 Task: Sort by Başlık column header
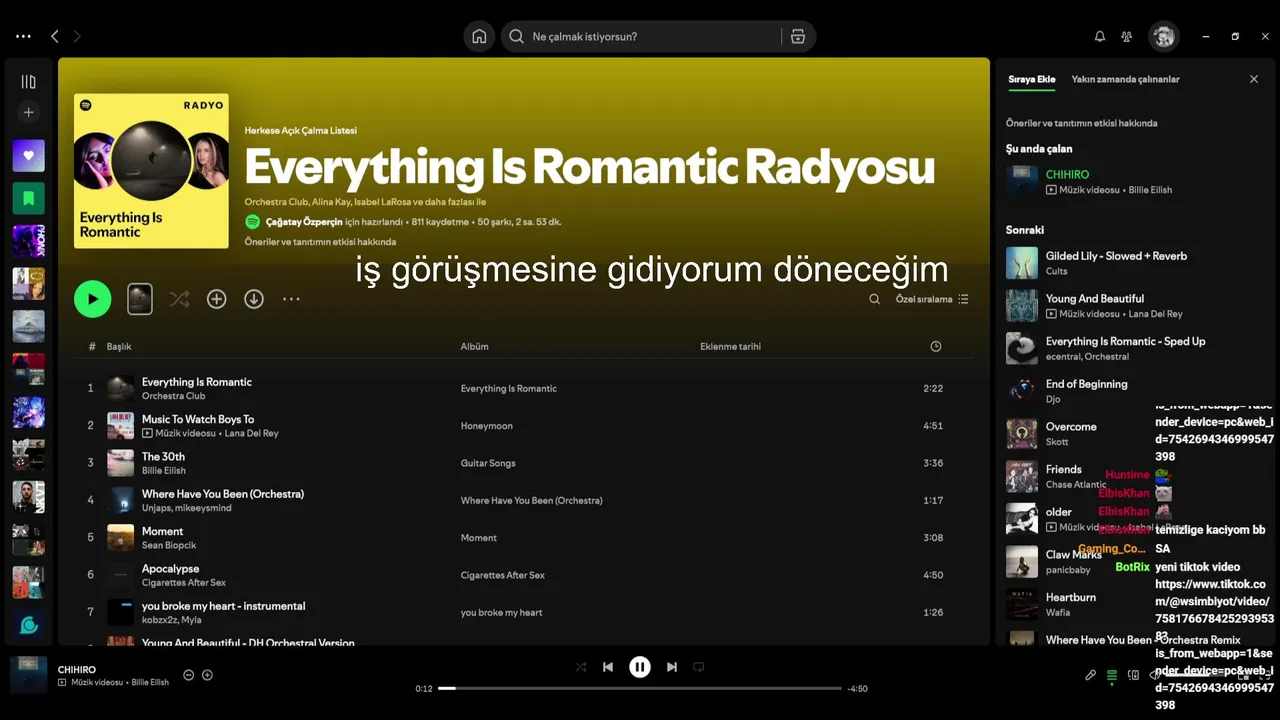[x=119, y=346]
